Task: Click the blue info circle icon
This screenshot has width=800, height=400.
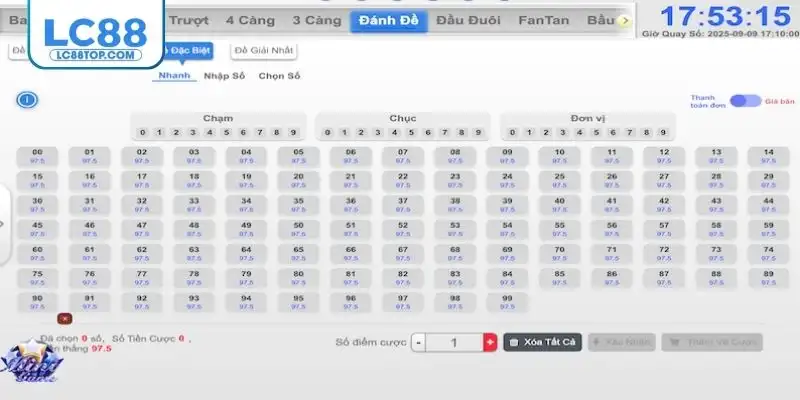Action: [28, 100]
